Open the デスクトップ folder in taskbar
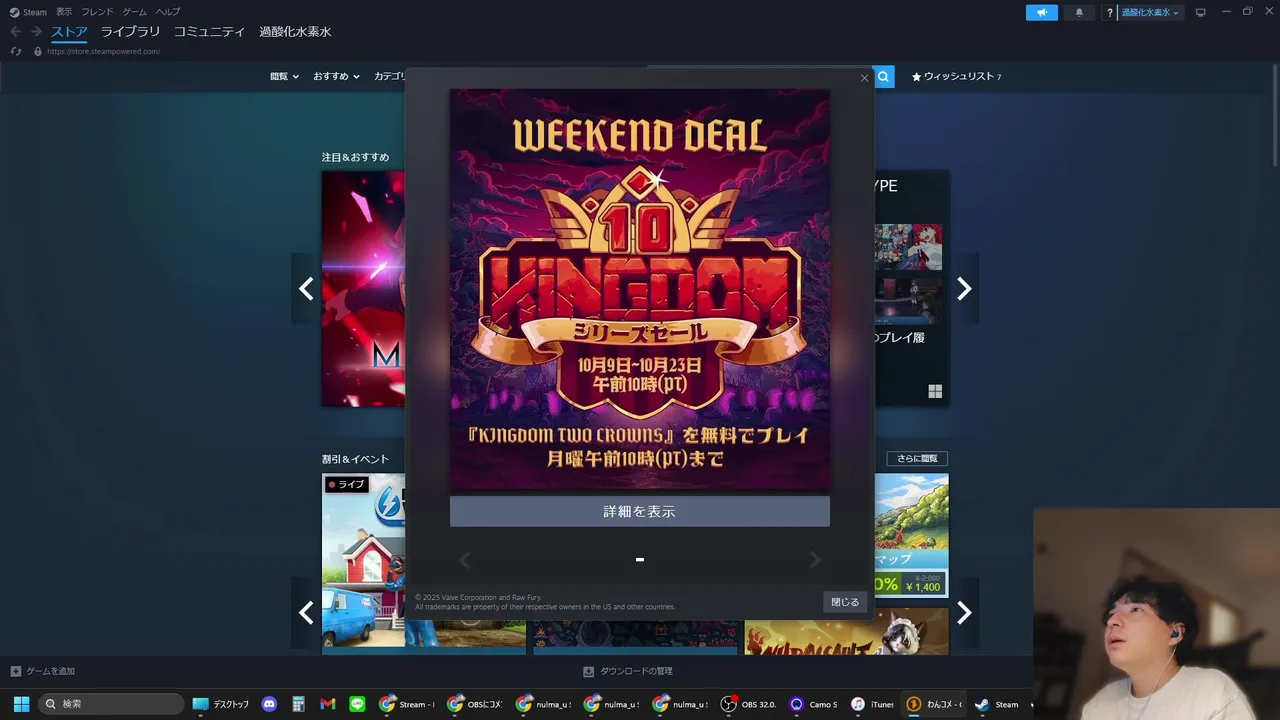This screenshot has height=720, width=1280. 220,704
